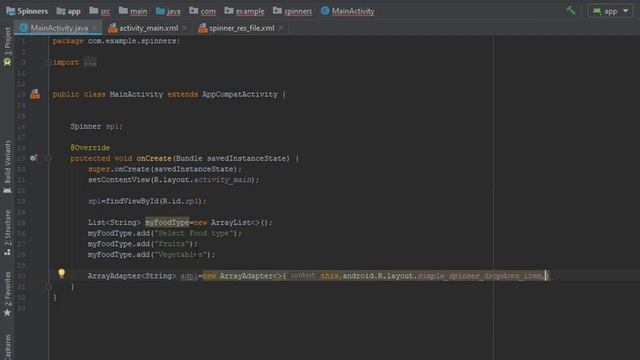
Task: Click the src folder breadcrumb
Action: pyautogui.click(x=100, y=11)
